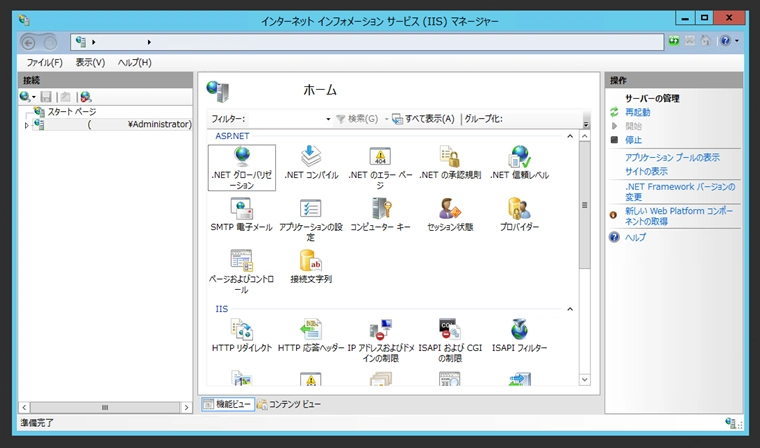
Task: Expand the server node in connections tree
Action: tap(27, 125)
